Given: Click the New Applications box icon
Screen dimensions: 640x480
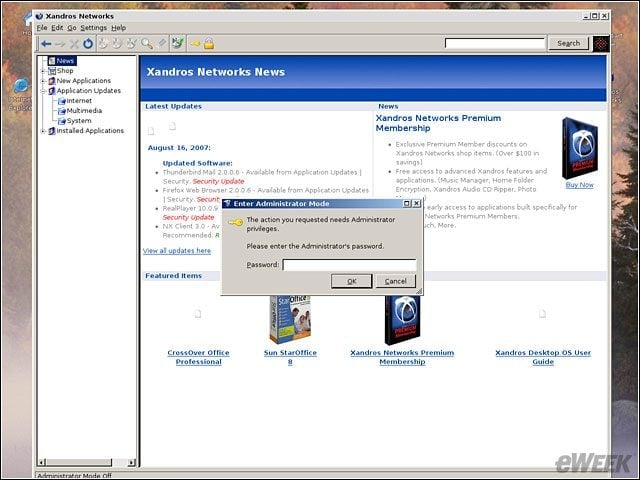Looking at the screenshot, I should pos(51,81).
